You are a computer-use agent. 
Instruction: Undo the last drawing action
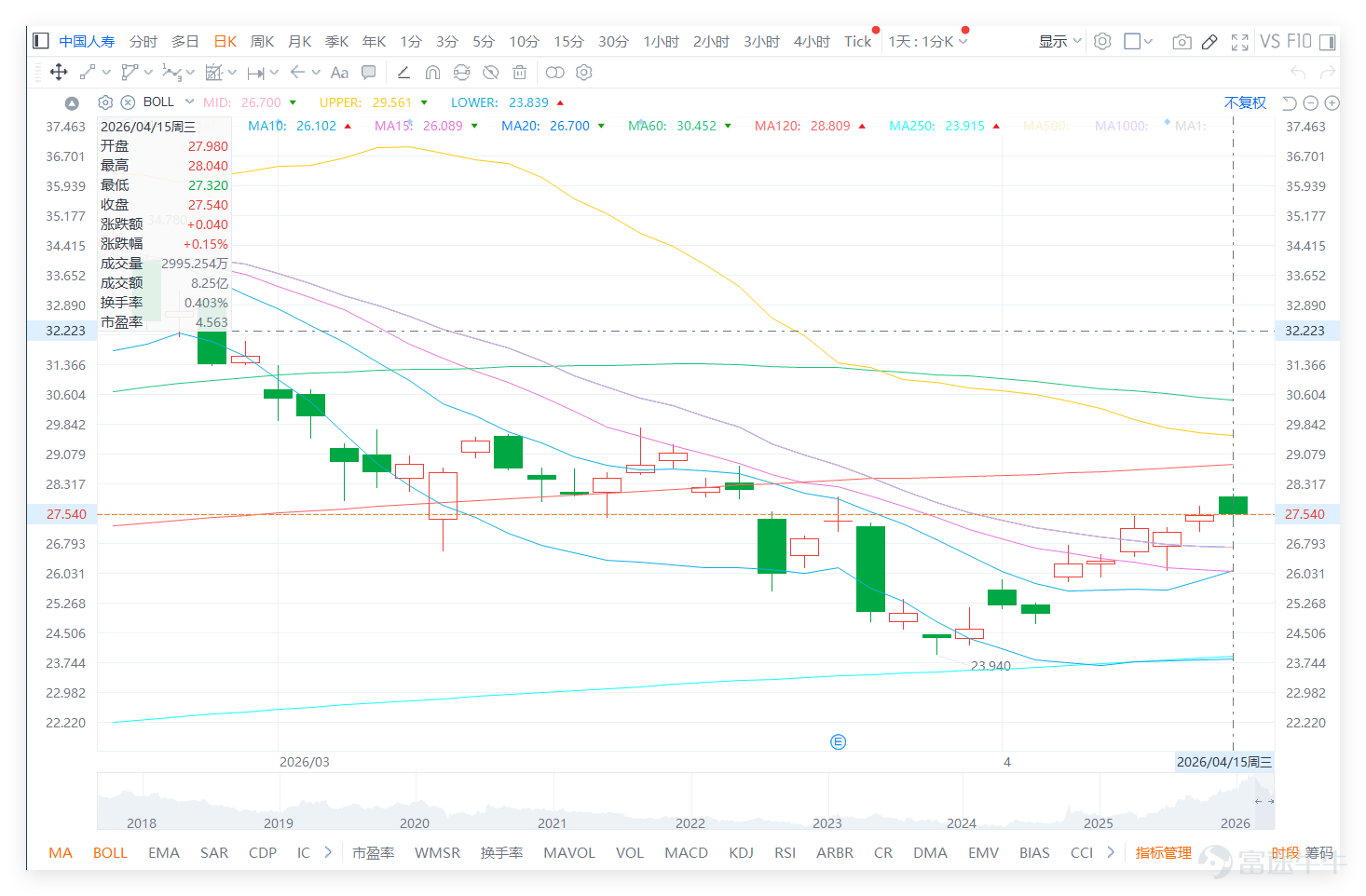pos(1298,72)
